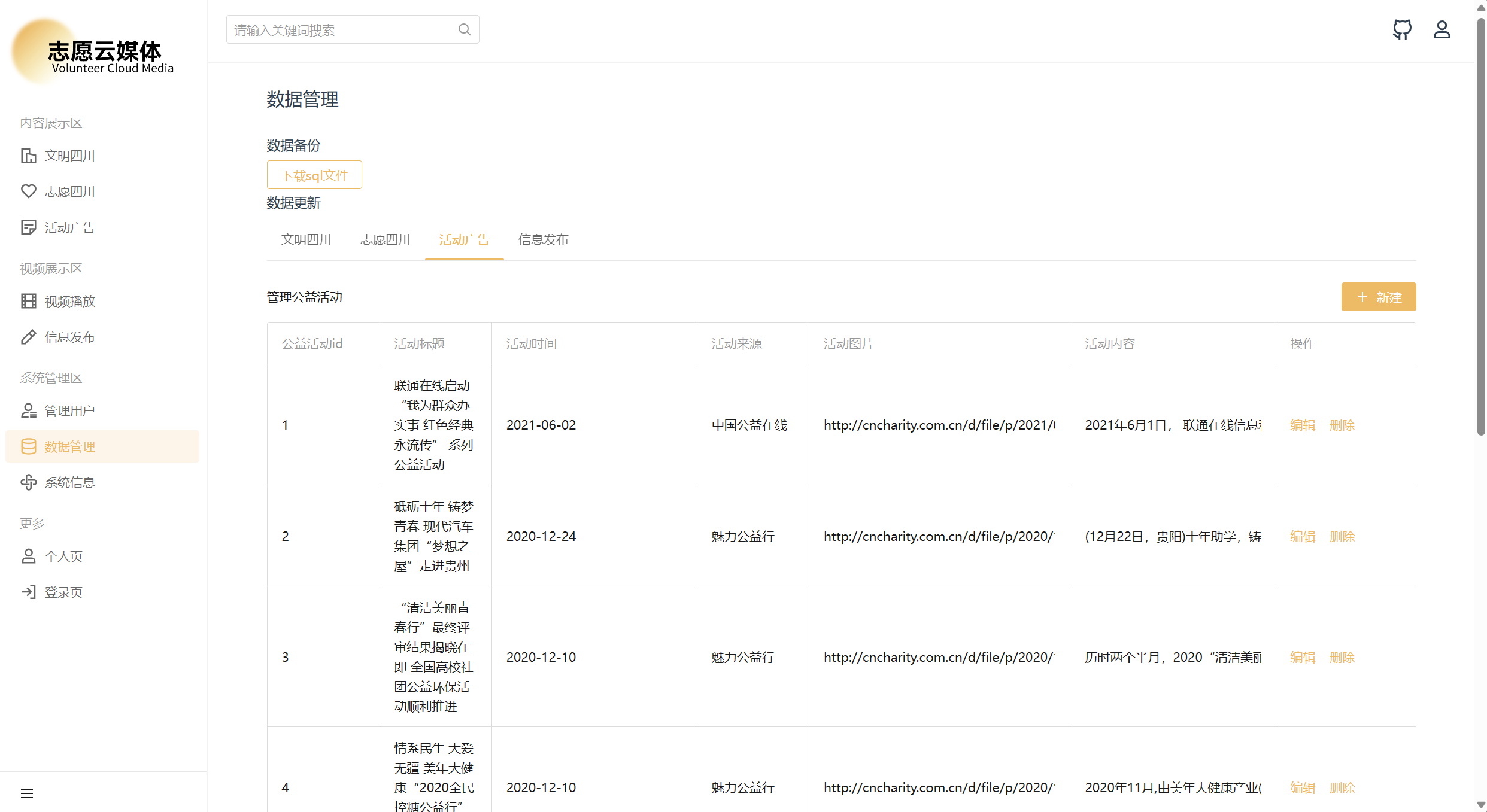Open 志愿四川 heart item in sidebar

pyautogui.click(x=69, y=191)
